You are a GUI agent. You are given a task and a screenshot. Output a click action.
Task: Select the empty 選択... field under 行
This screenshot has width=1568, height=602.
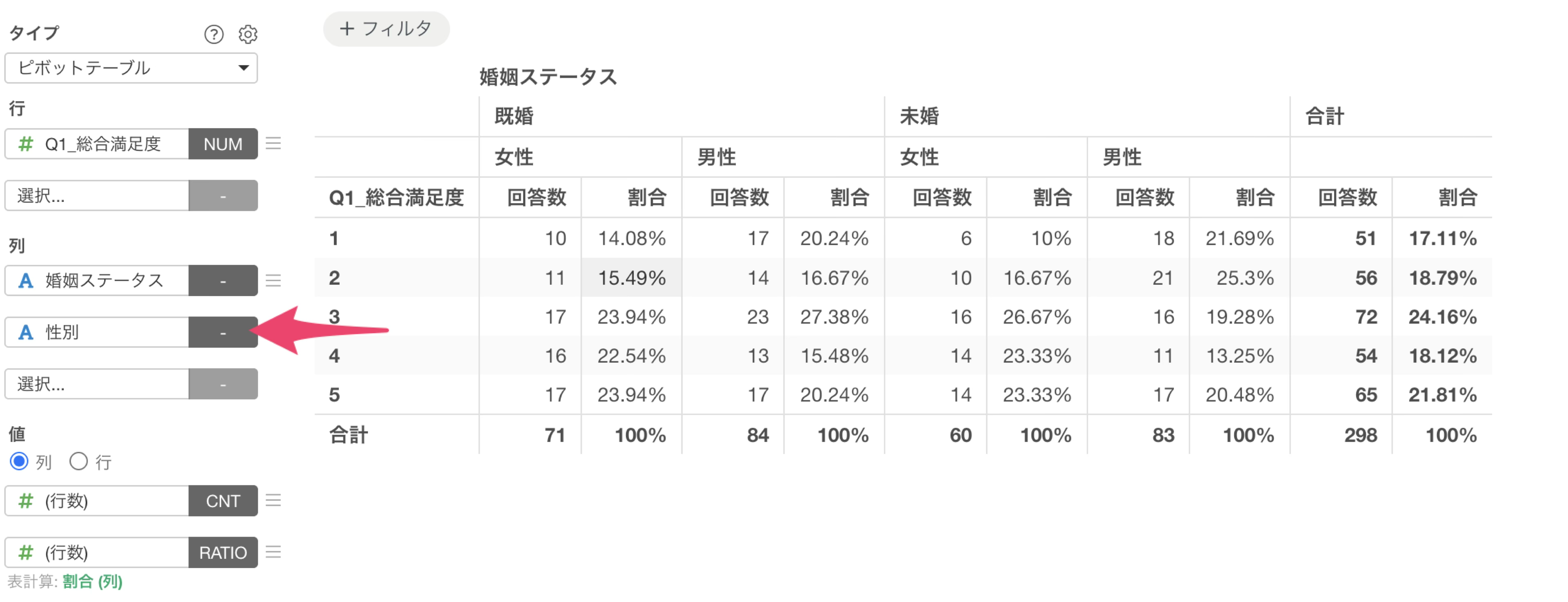(x=97, y=196)
